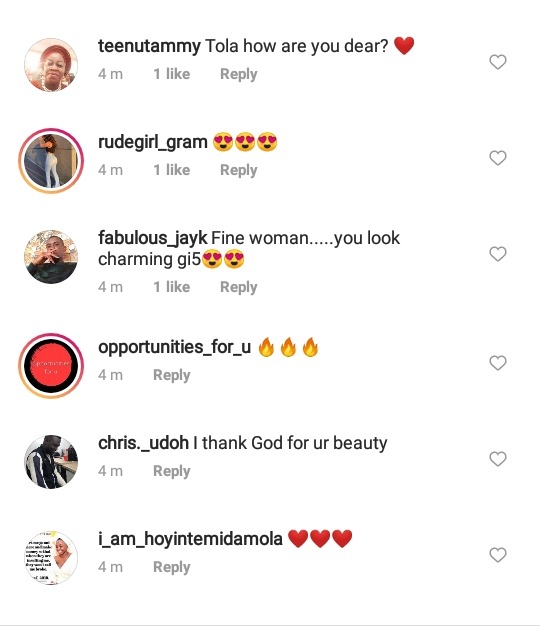Open chris._udoh username link
The height and width of the screenshot is (639, 540).
tap(143, 443)
